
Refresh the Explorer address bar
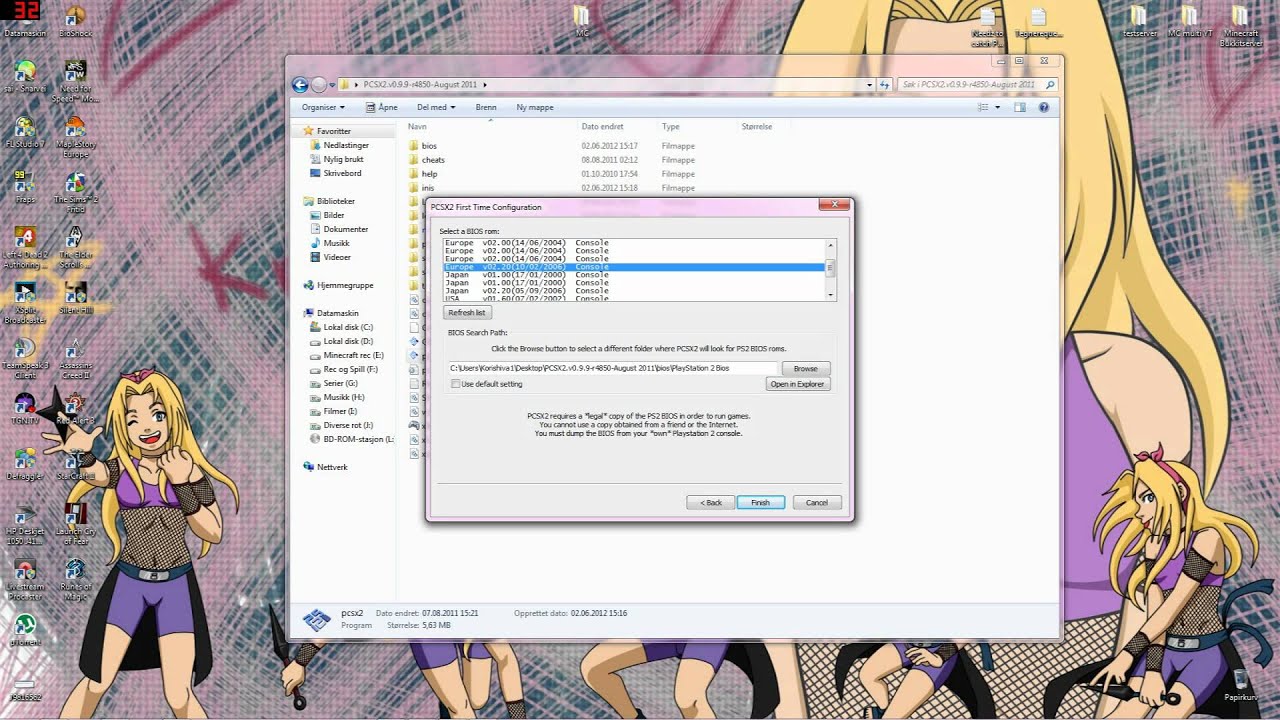885,85
